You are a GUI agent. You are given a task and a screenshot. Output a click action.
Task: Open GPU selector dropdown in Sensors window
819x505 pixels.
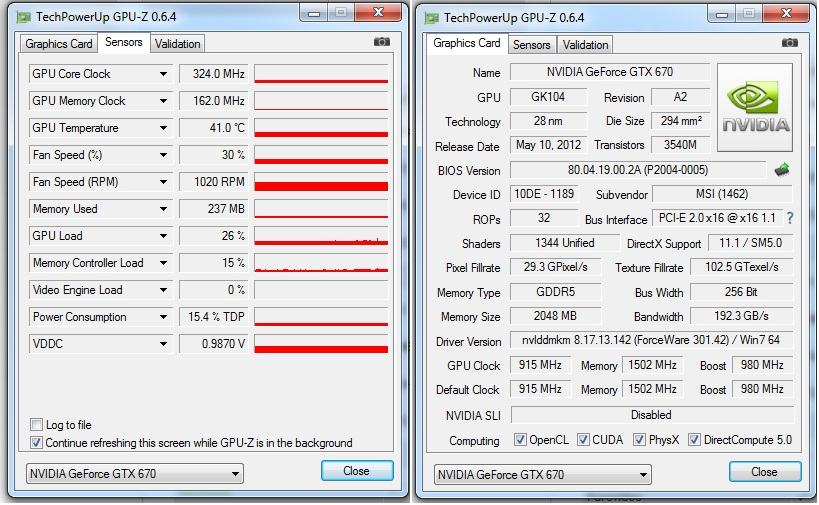[x=135, y=474]
